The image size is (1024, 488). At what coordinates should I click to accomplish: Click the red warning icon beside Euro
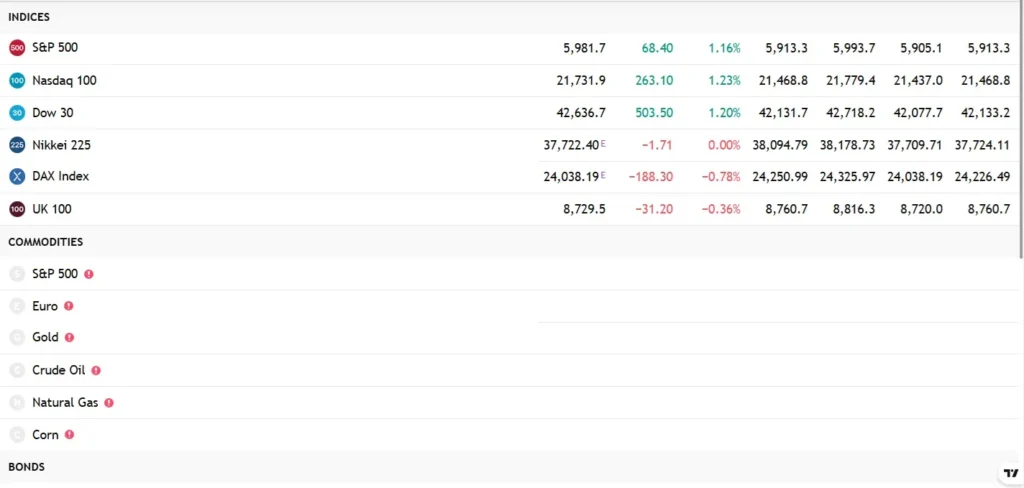pos(69,306)
